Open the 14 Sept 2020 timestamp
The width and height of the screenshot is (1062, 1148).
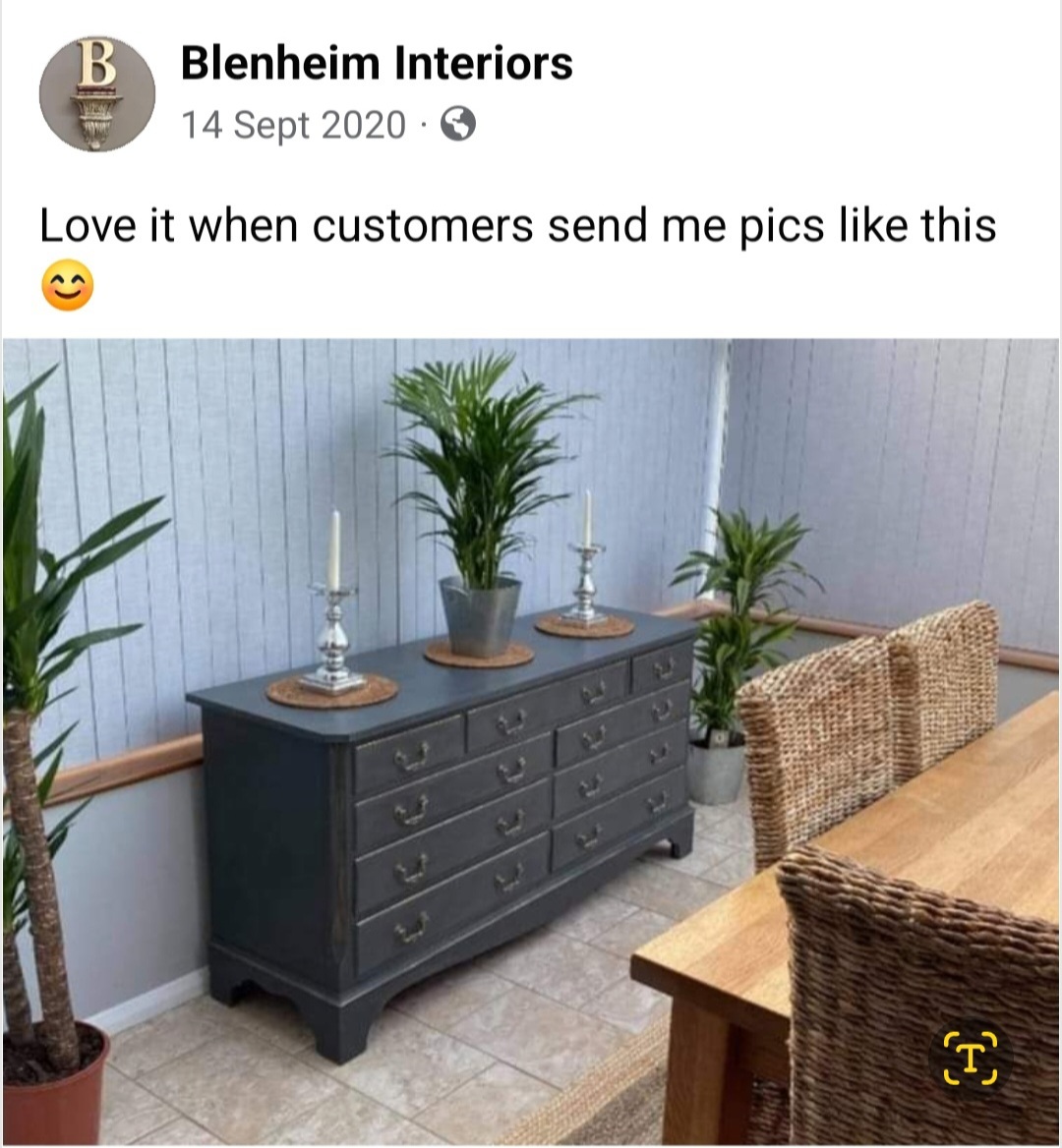click(x=293, y=125)
